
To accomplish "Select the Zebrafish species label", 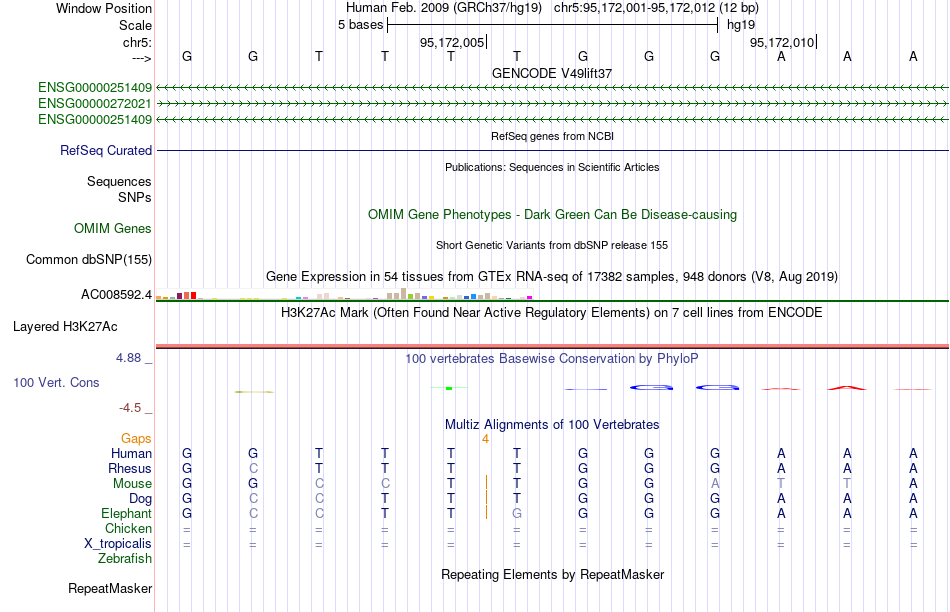I will pos(125,558).
